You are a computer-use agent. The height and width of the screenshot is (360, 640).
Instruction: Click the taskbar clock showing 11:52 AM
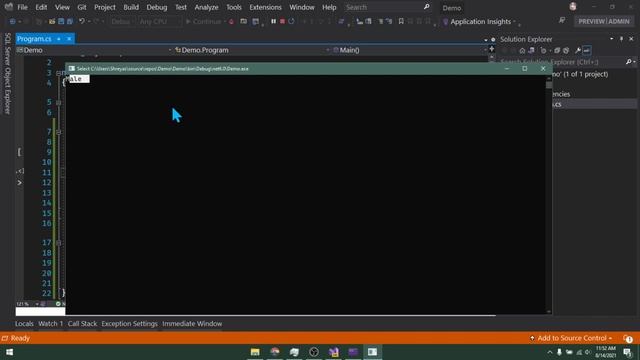tap(606, 352)
